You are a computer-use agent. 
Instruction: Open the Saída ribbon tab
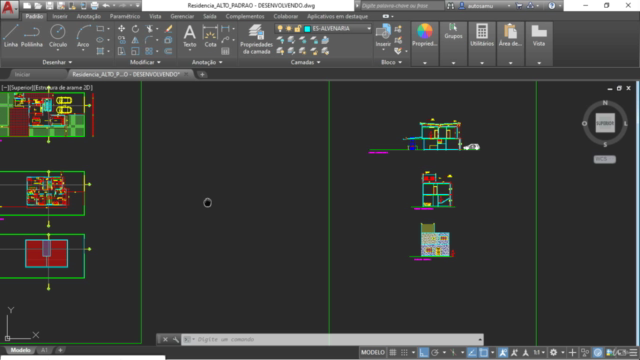[x=210, y=16]
